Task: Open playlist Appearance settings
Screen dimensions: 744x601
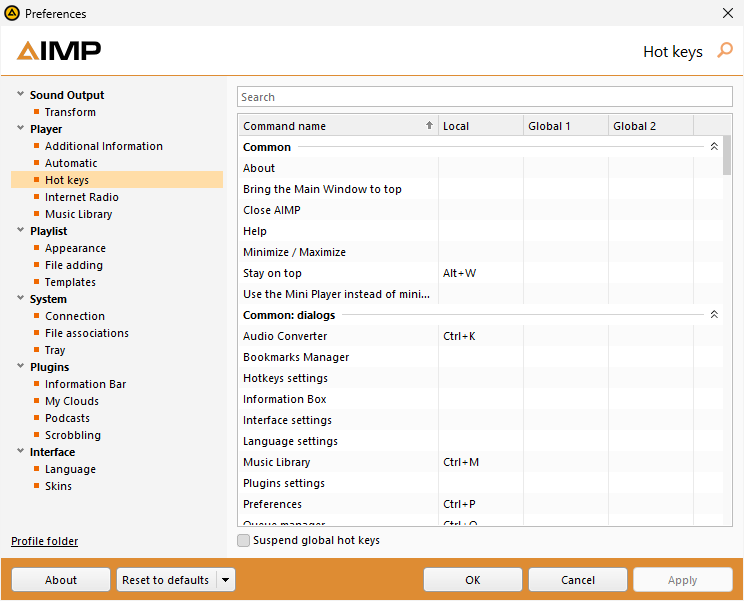Action: [x=75, y=248]
